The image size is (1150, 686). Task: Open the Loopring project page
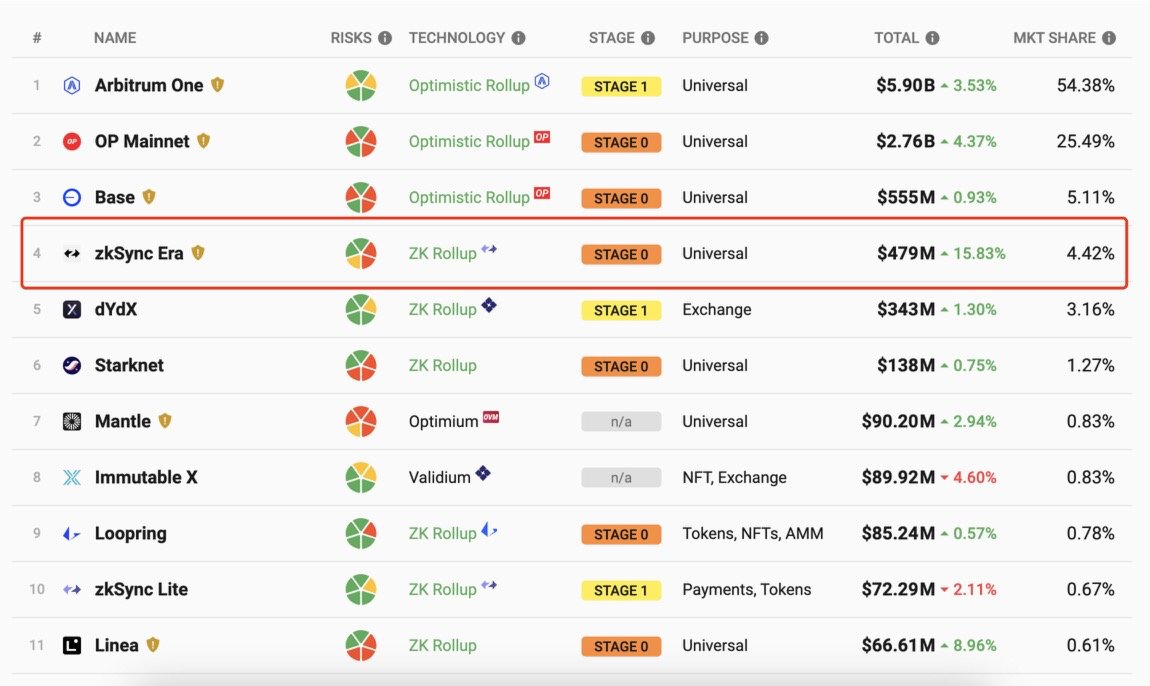[131, 533]
